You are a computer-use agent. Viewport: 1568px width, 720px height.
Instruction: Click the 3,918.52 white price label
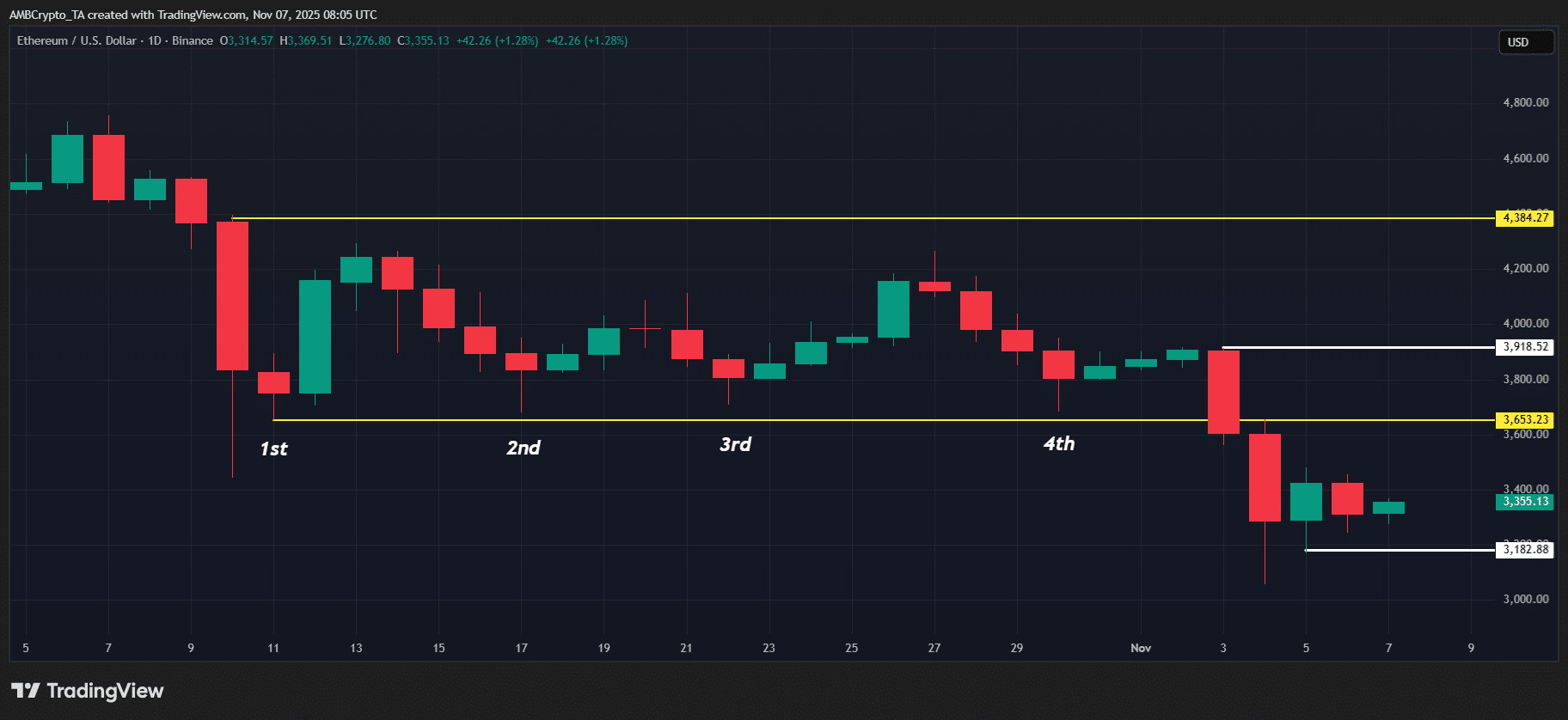(x=1524, y=347)
